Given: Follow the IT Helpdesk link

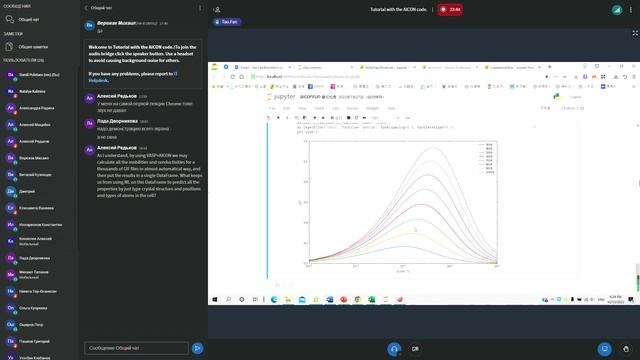Looking at the screenshot, I should [133, 77].
